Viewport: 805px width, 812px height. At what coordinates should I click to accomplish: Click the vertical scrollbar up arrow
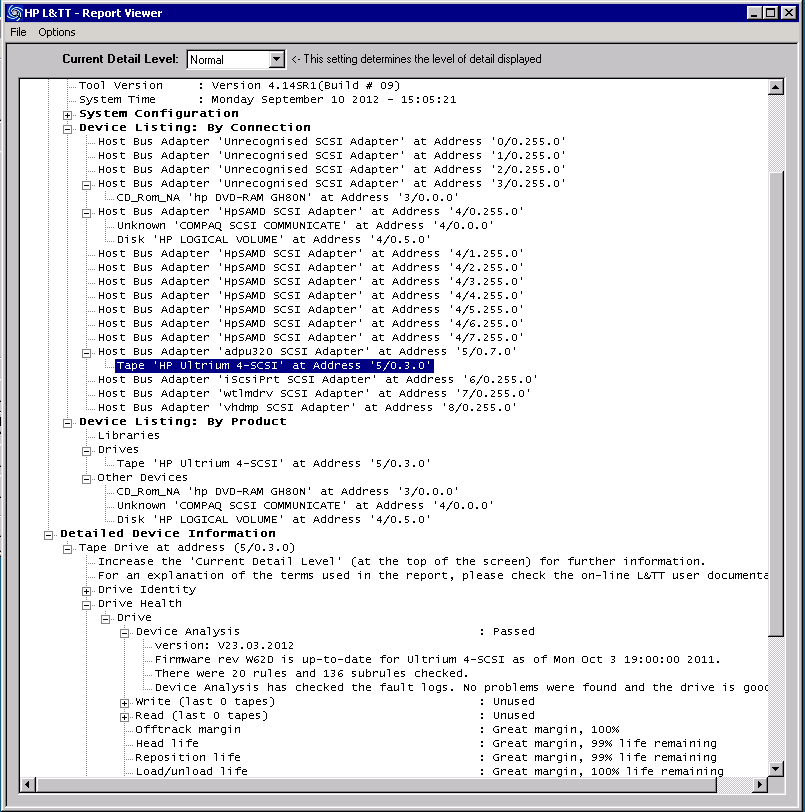tap(775, 87)
